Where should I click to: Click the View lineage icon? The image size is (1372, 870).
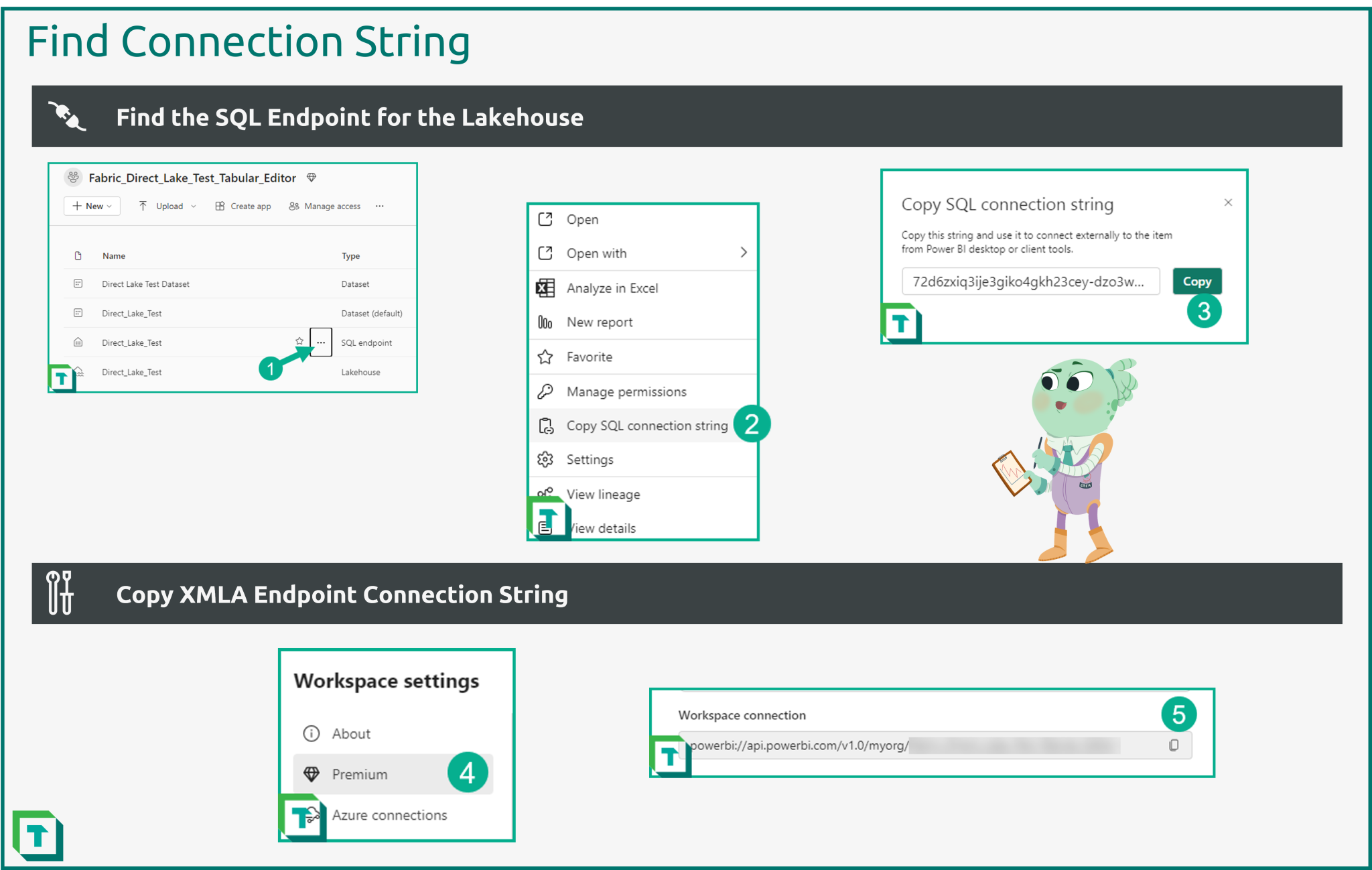coord(545,494)
